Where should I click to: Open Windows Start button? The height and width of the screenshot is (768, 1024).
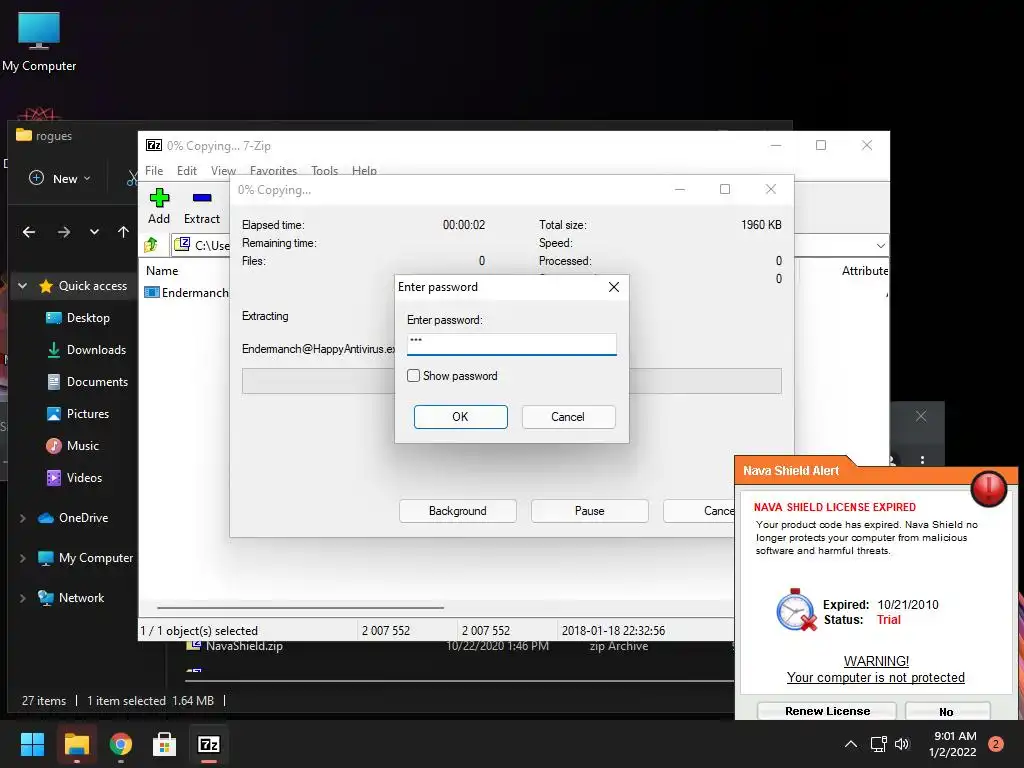coord(32,744)
